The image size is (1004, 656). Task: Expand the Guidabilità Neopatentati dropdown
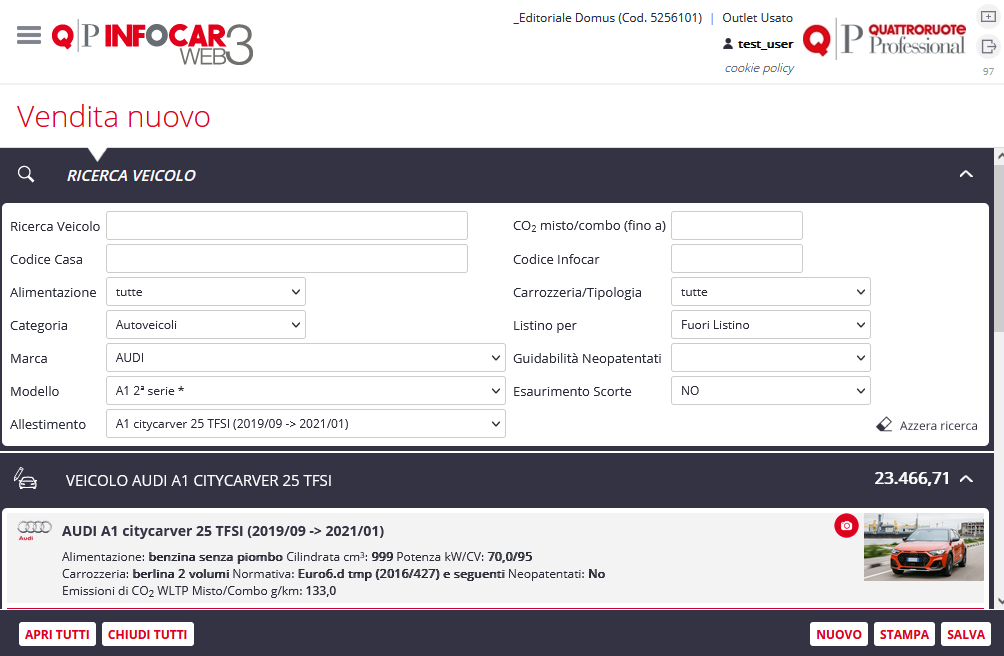[x=770, y=358]
